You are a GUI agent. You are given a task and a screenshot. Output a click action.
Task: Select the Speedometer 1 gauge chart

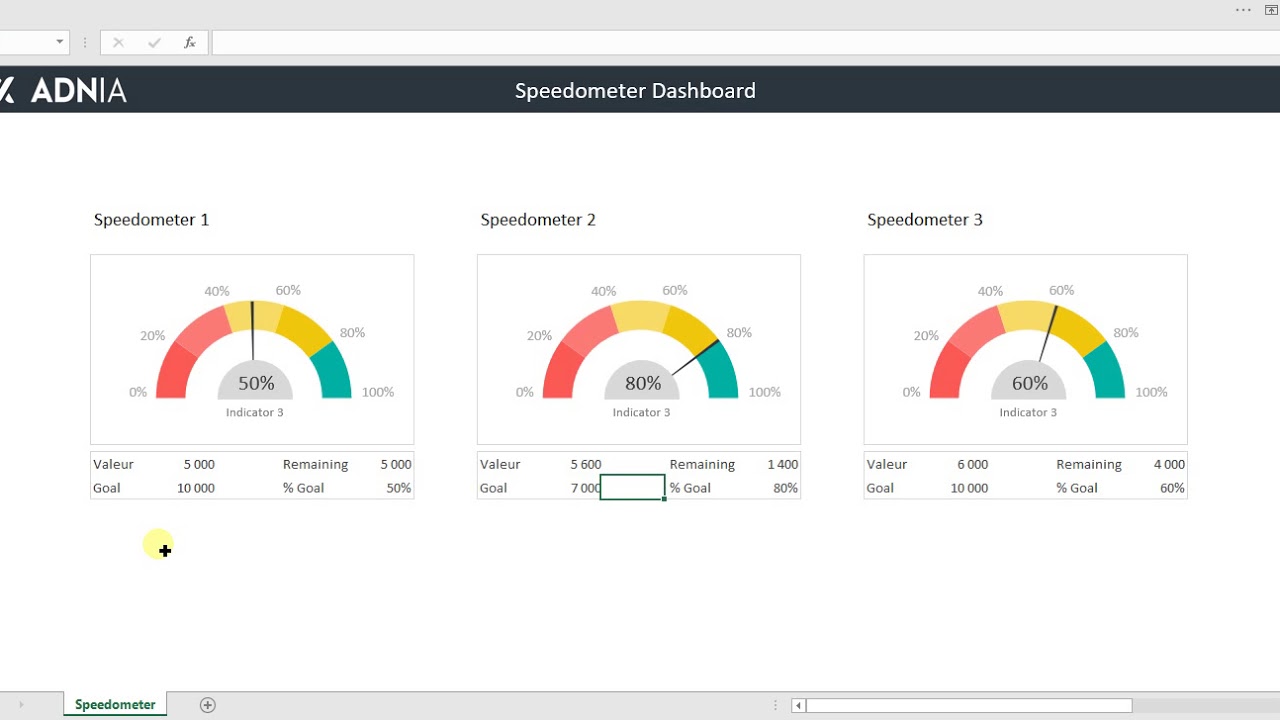pyautogui.click(x=252, y=349)
